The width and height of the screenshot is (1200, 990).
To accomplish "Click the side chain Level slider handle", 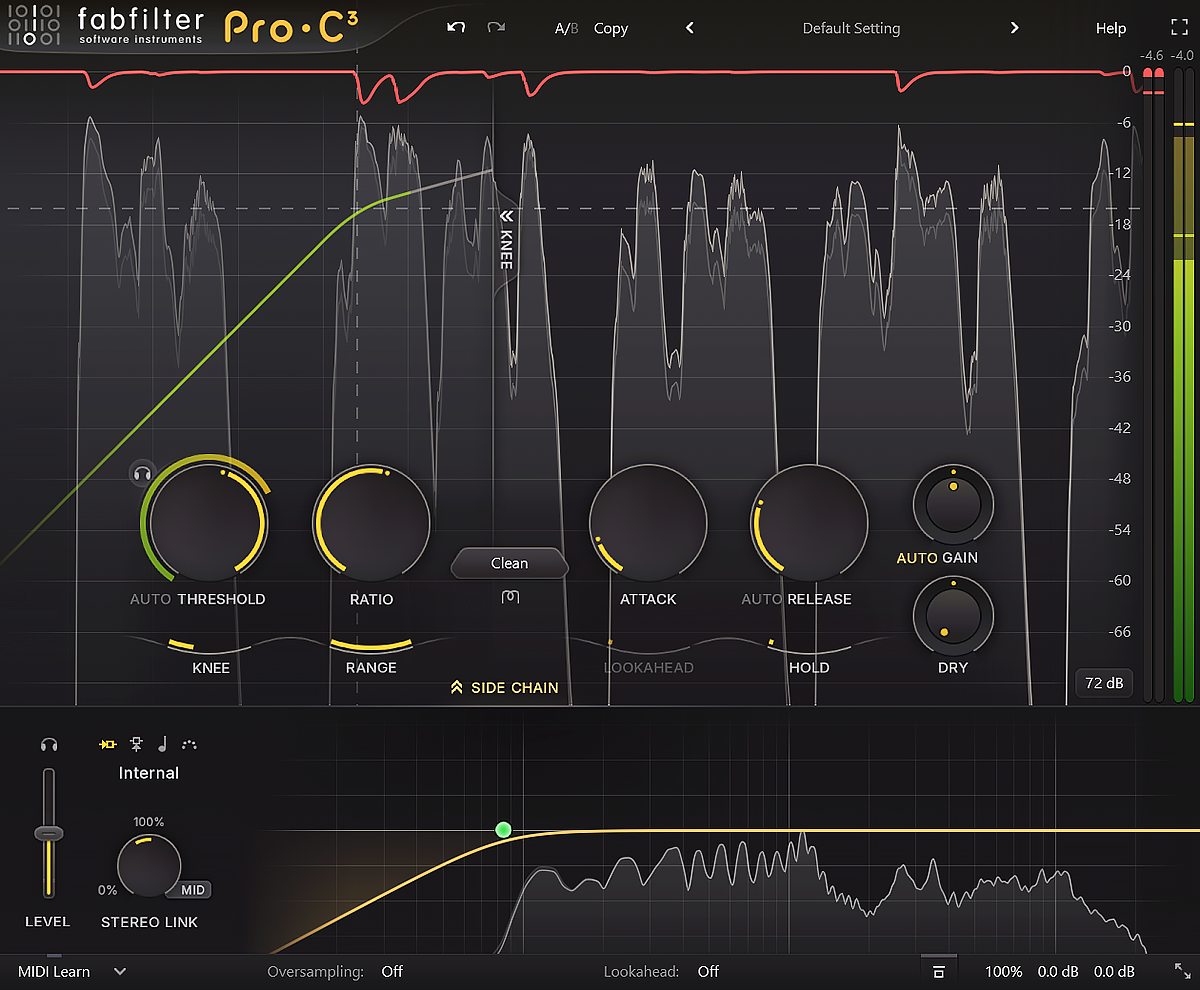I will pyautogui.click(x=48, y=833).
